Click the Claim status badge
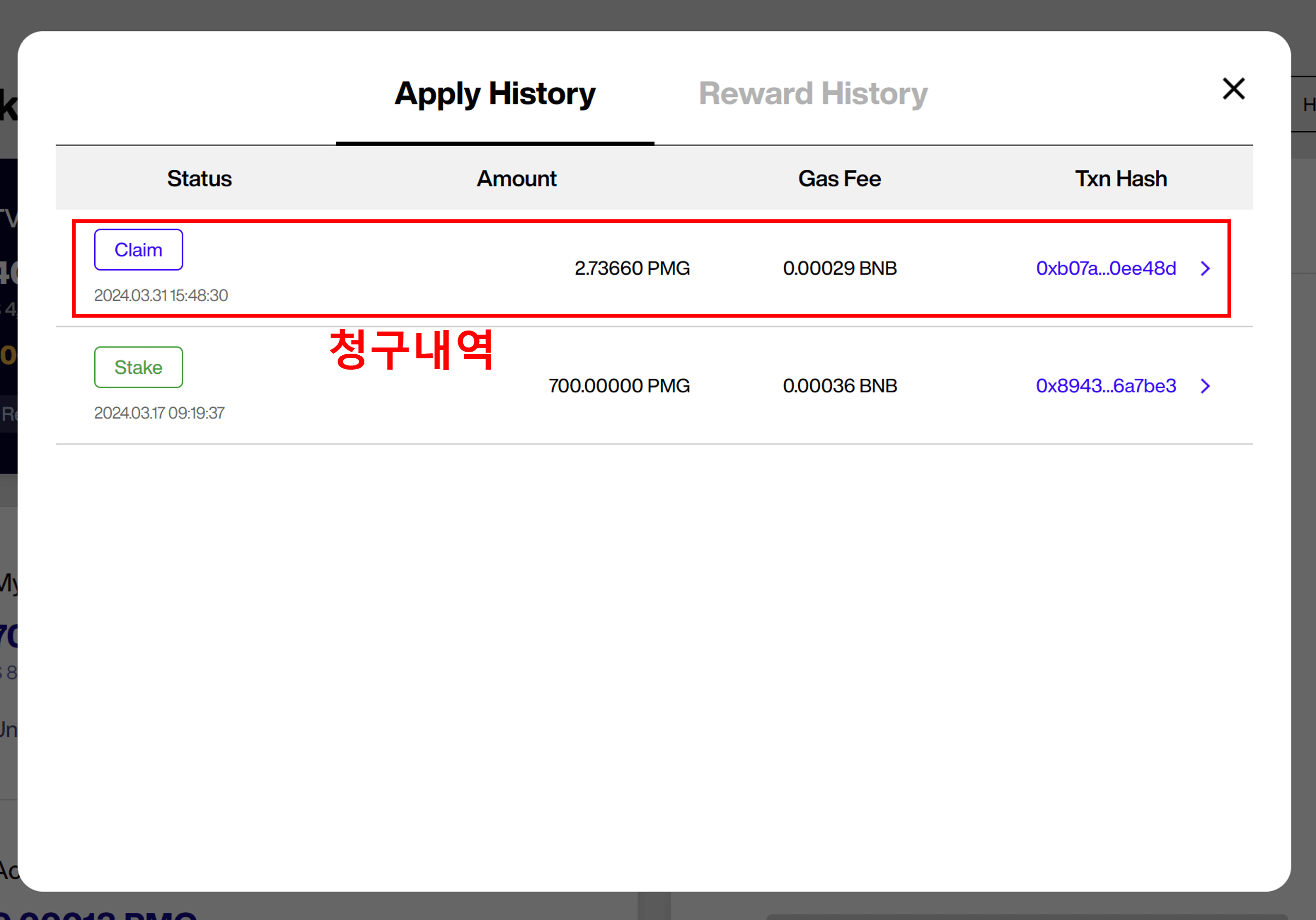This screenshot has width=1316, height=920. [x=138, y=249]
